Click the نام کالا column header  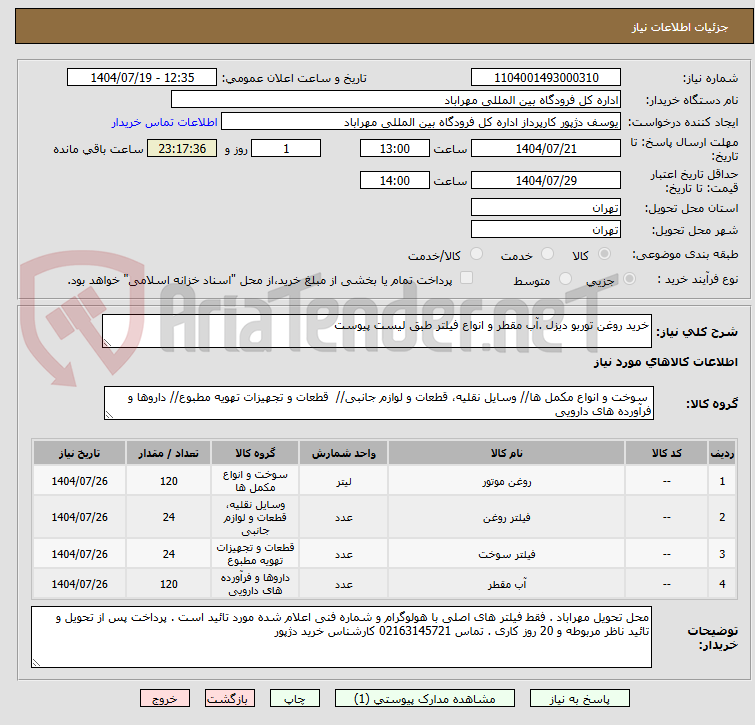(x=507, y=453)
